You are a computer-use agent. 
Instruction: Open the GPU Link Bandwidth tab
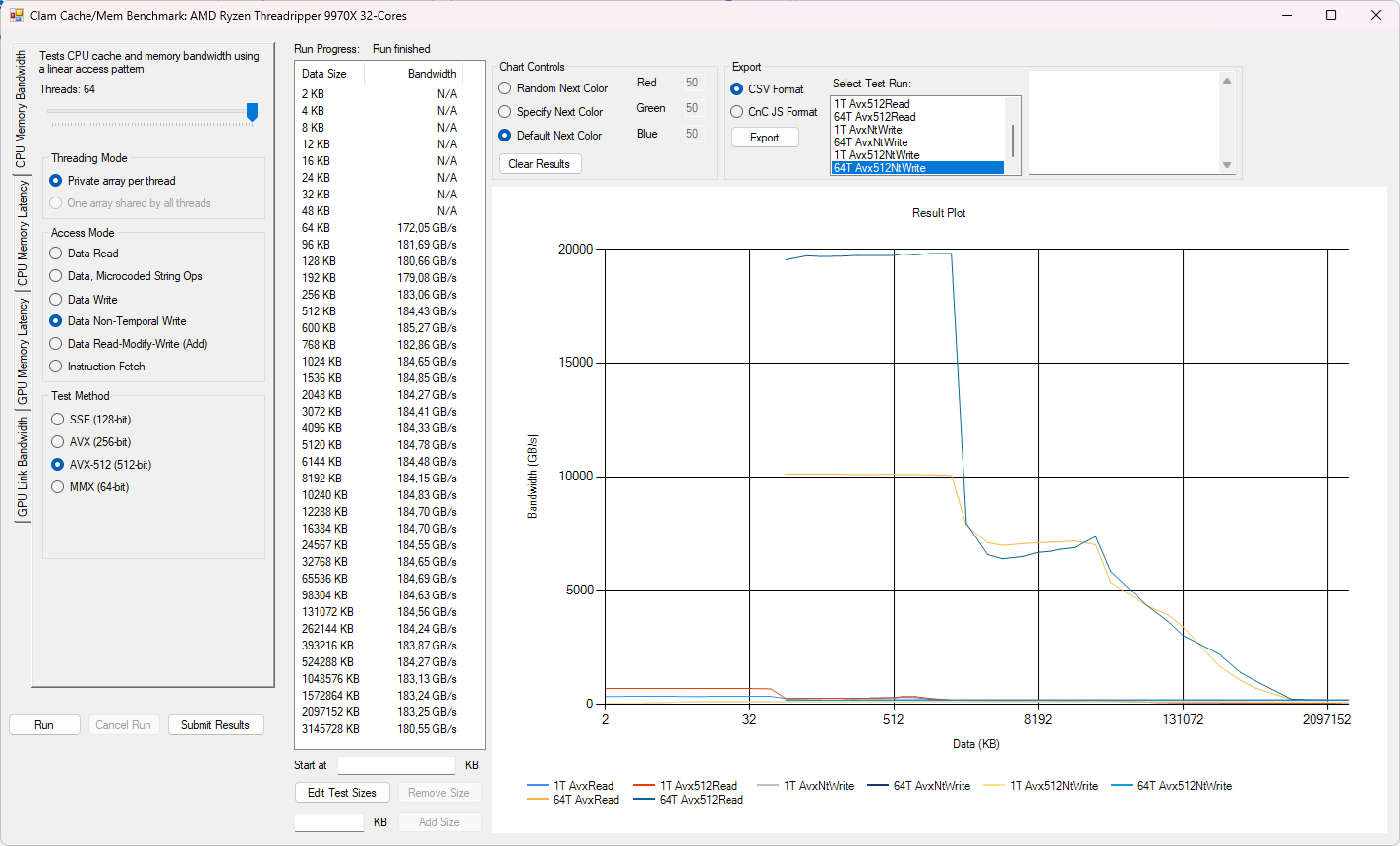point(22,468)
